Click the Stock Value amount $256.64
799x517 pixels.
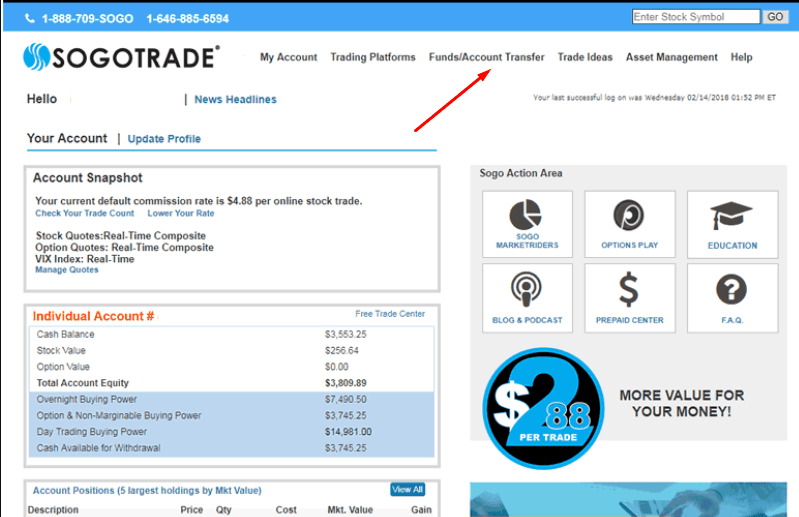coord(341,350)
